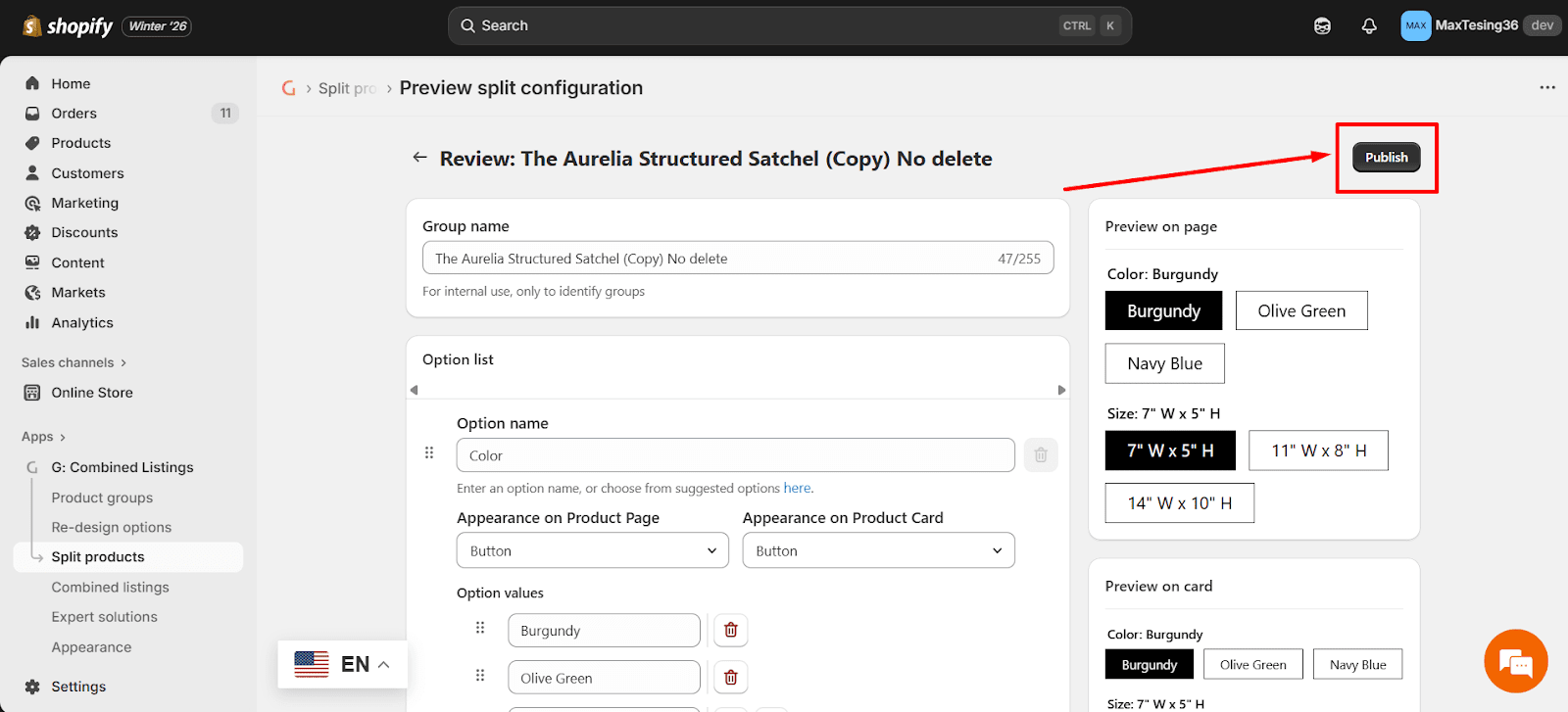Open Re-design options in sidebar
This screenshot has height=712, width=1568.
(112, 527)
